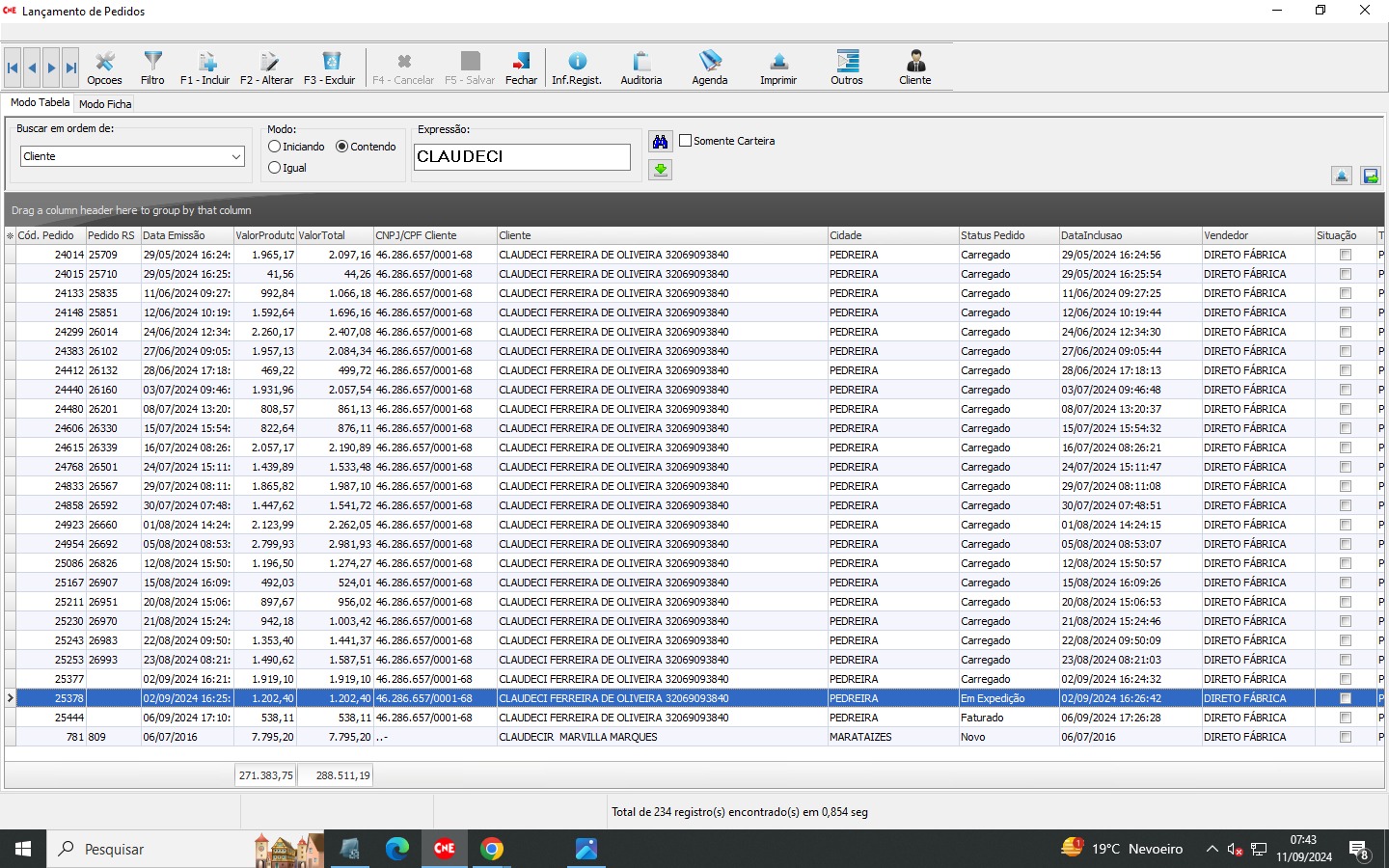
Task: Open the Outros toolbar menu
Action: tap(847, 68)
